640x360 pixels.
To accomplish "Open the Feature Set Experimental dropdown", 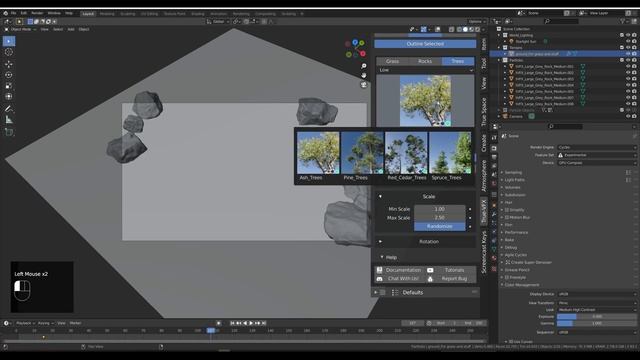I will pyautogui.click(x=597, y=155).
